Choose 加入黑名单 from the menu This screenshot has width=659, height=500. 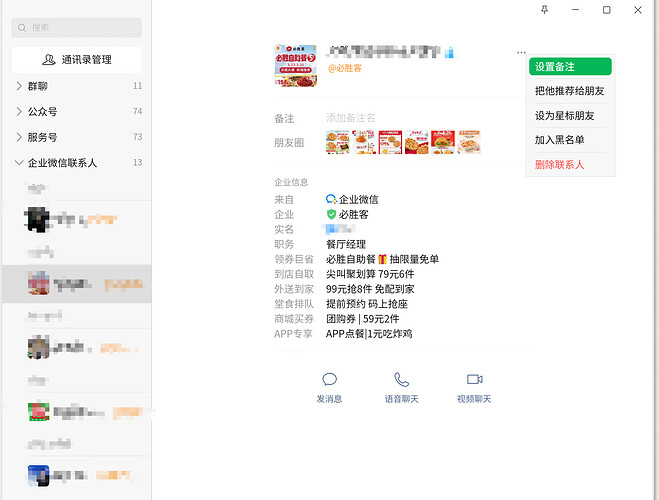(x=570, y=140)
